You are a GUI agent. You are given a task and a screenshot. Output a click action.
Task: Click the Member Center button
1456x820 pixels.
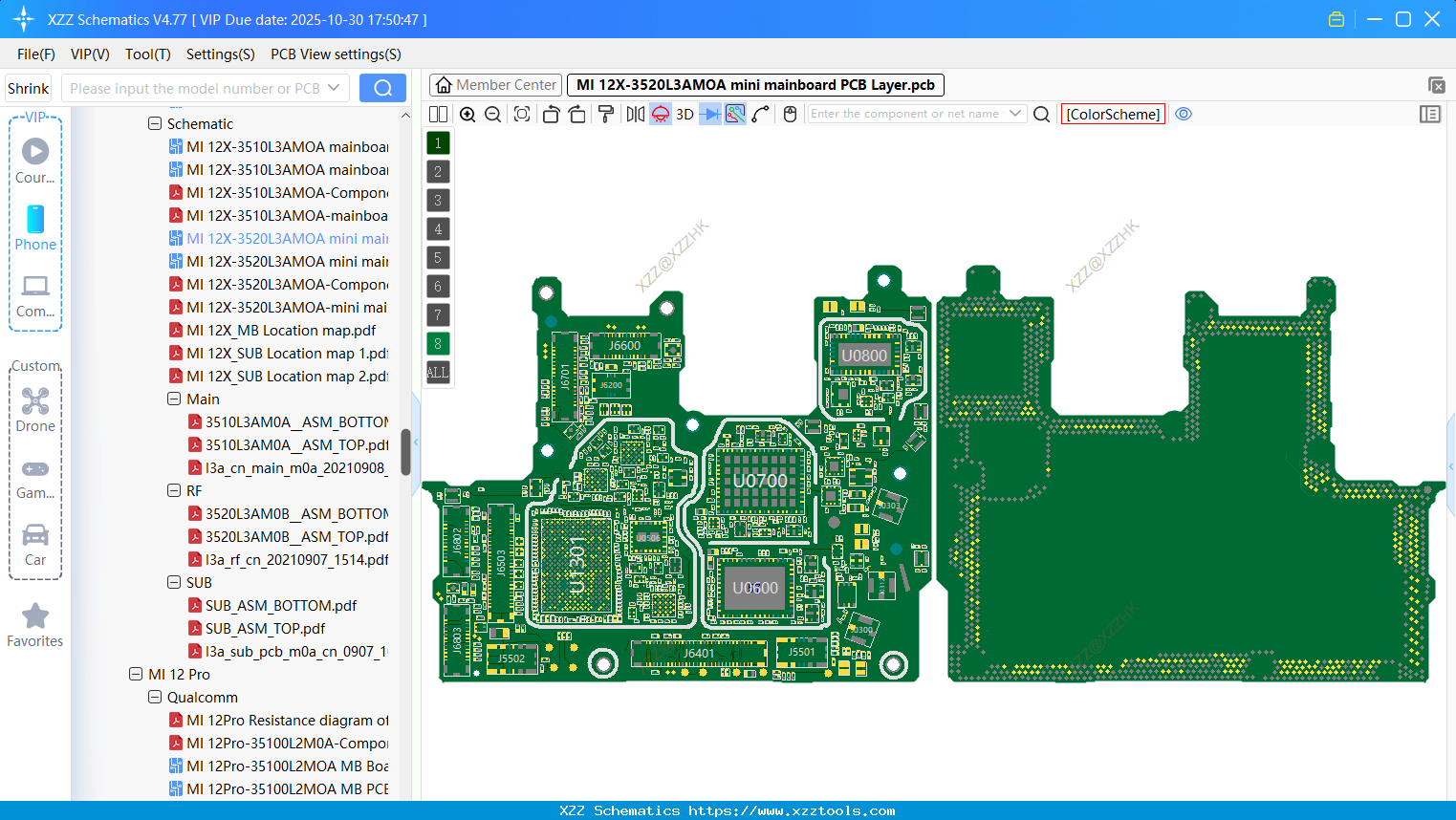point(495,84)
